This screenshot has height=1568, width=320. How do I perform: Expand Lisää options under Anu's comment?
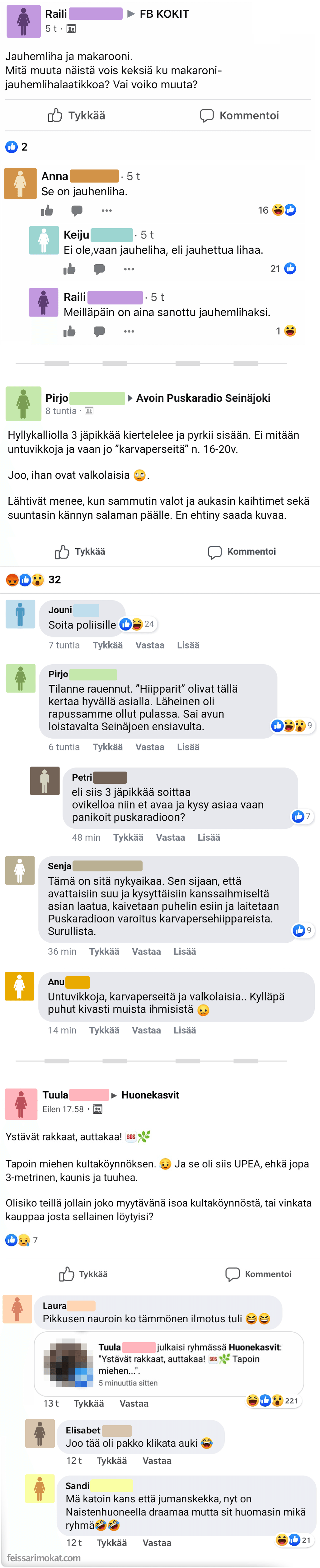click(185, 1031)
